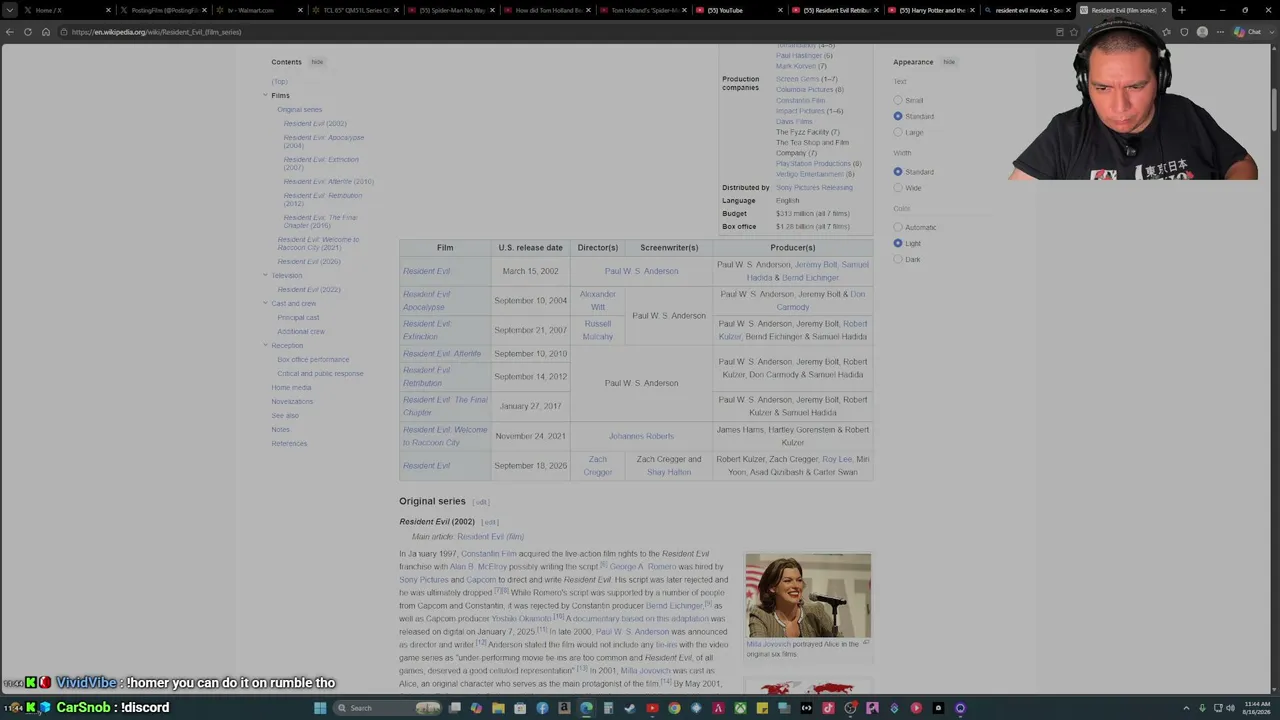The height and width of the screenshot is (720, 1280).
Task: Click the browser back arrow
Action: click(x=10, y=32)
